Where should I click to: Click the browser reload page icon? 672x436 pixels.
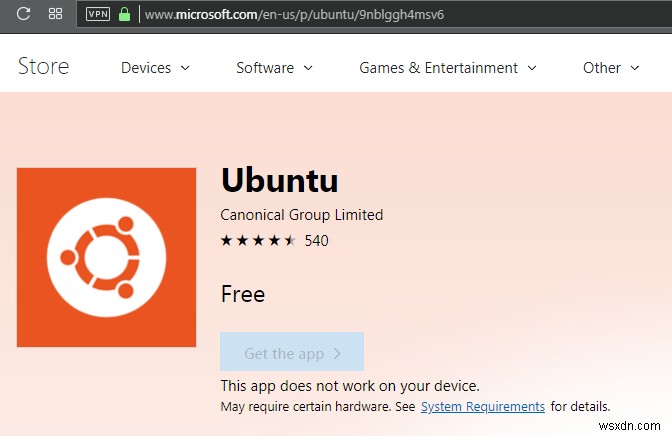click(23, 15)
